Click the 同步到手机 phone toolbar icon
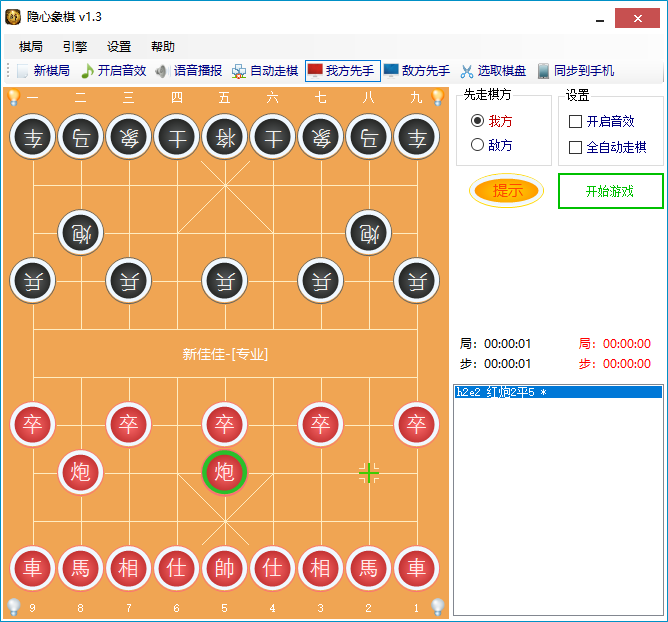The height and width of the screenshot is (622, 668). click(x=543, y=71)
